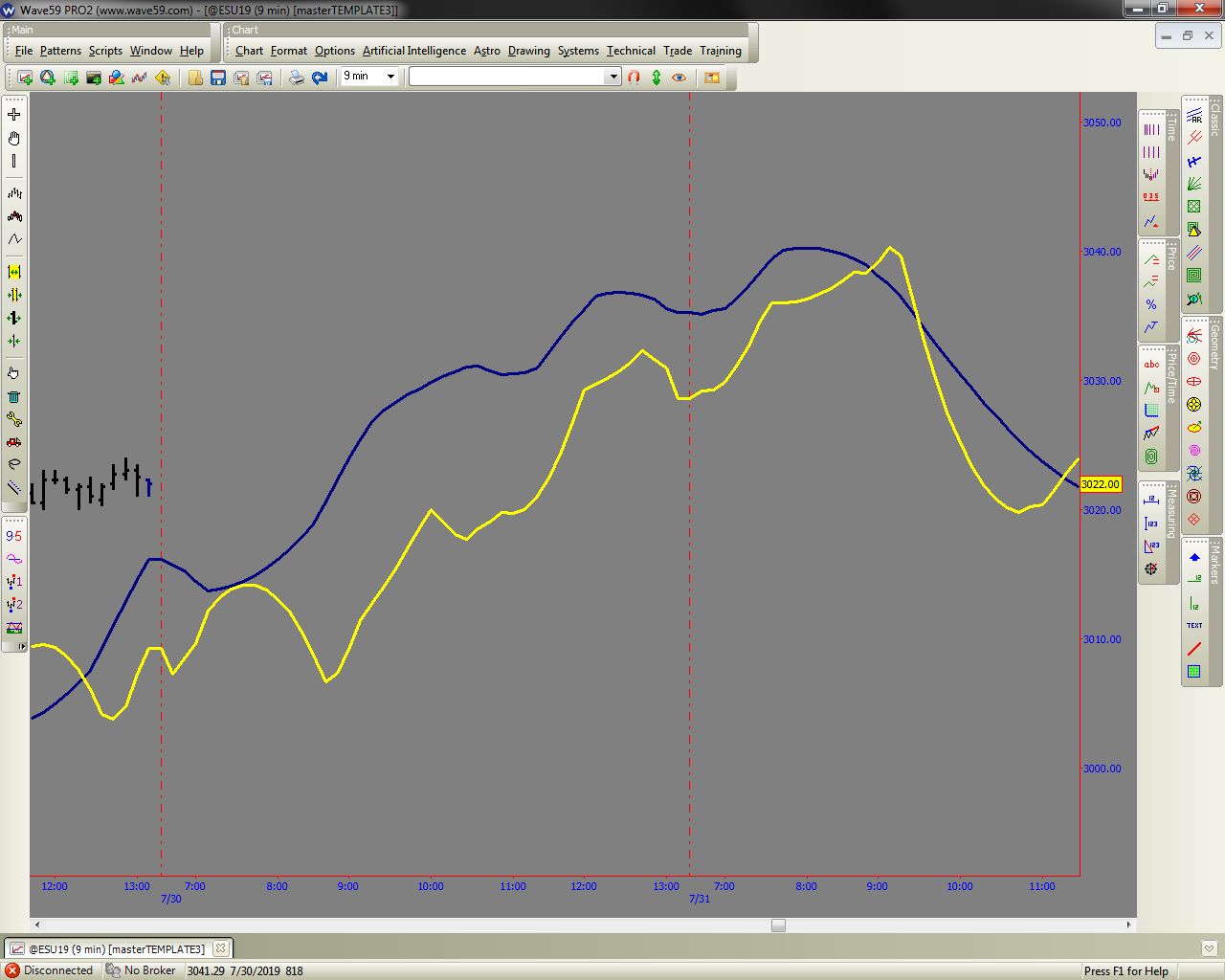The image size is (1225, 980).
Task: Select the TEXT marker tool
Action: coord(1194,626)
